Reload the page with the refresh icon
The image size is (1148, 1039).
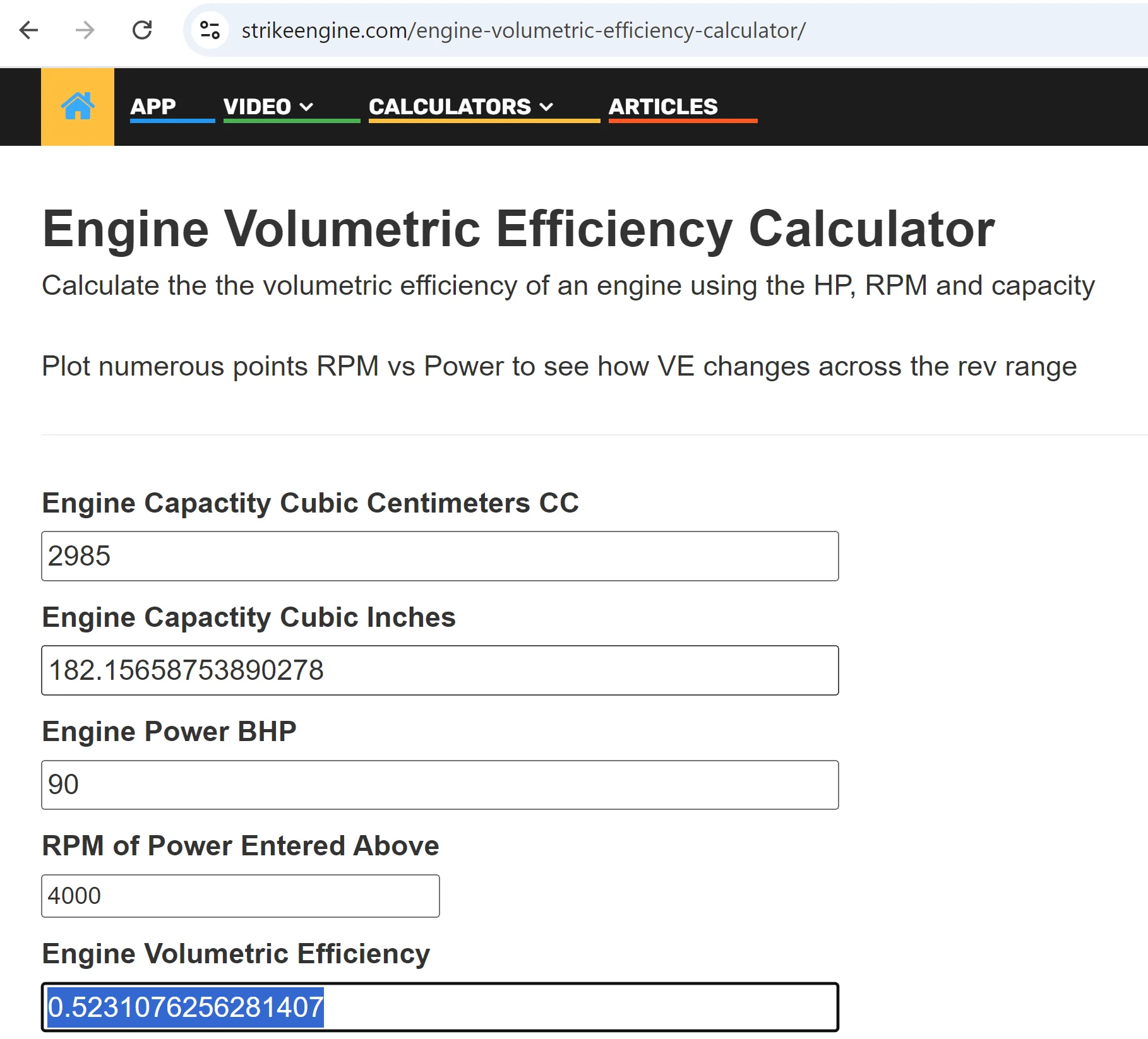coord(142,30)
